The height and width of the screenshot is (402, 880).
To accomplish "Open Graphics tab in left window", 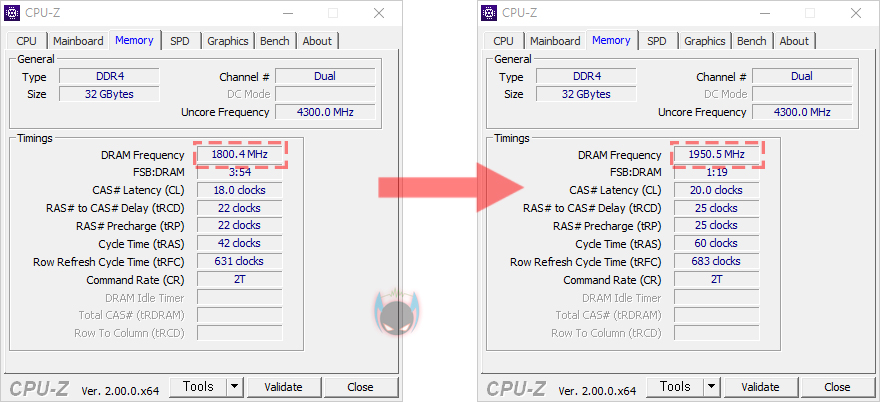I will 227,41.
